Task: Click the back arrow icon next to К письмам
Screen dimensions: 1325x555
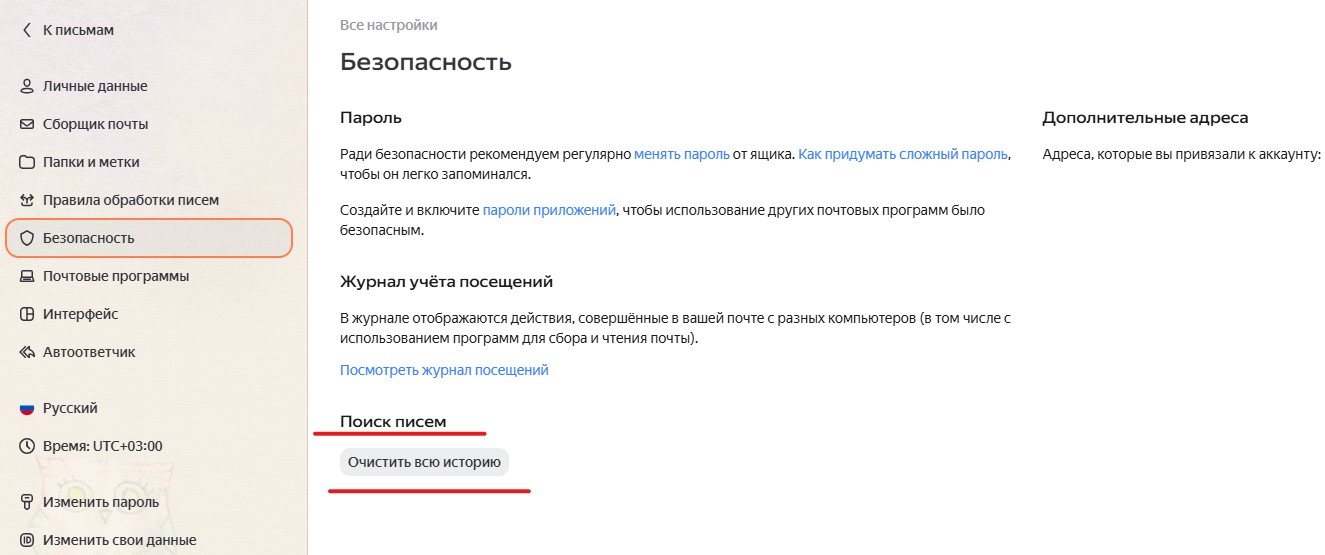Action: click(27, 30)
